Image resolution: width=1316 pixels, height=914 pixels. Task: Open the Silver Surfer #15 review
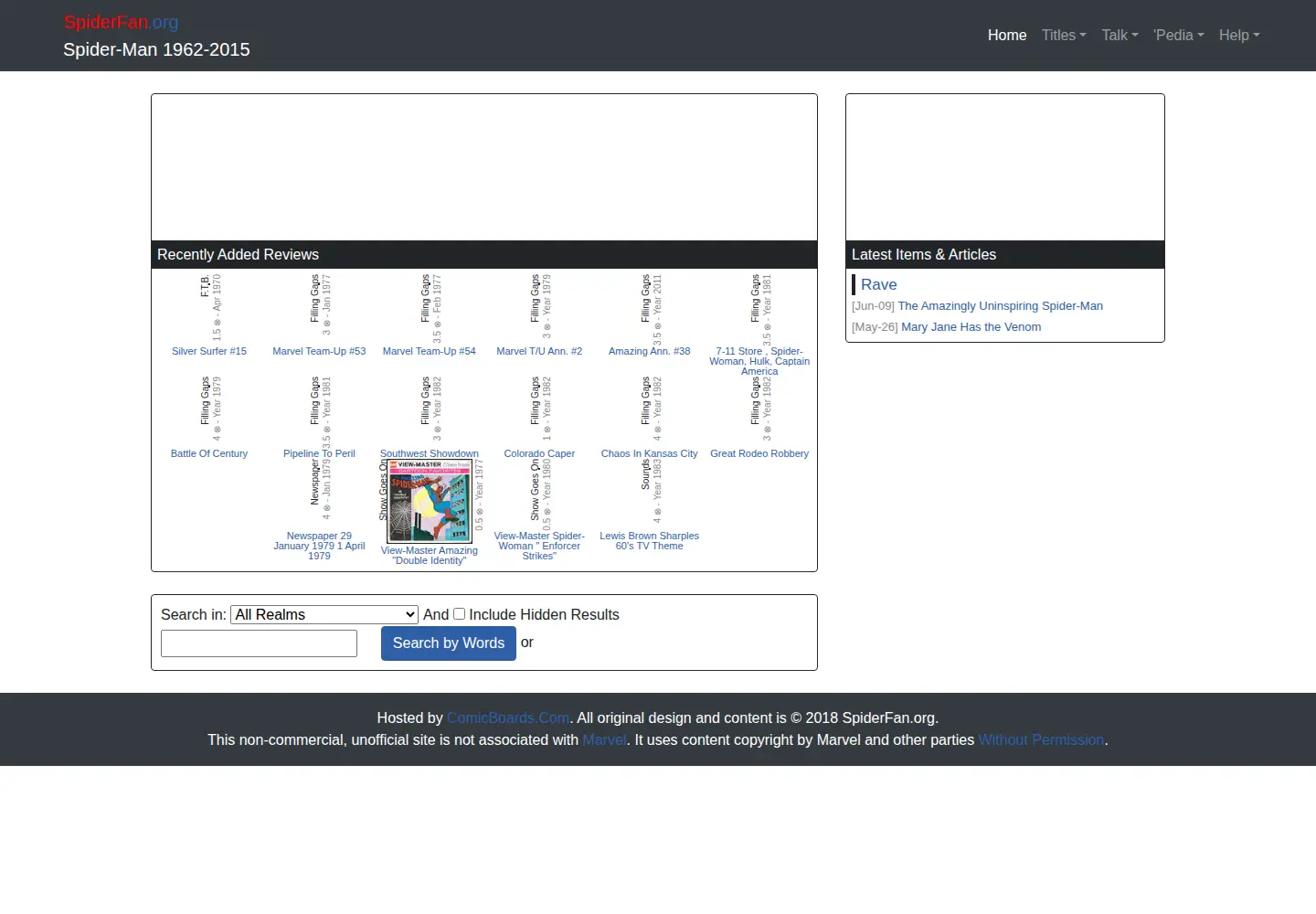209,351
